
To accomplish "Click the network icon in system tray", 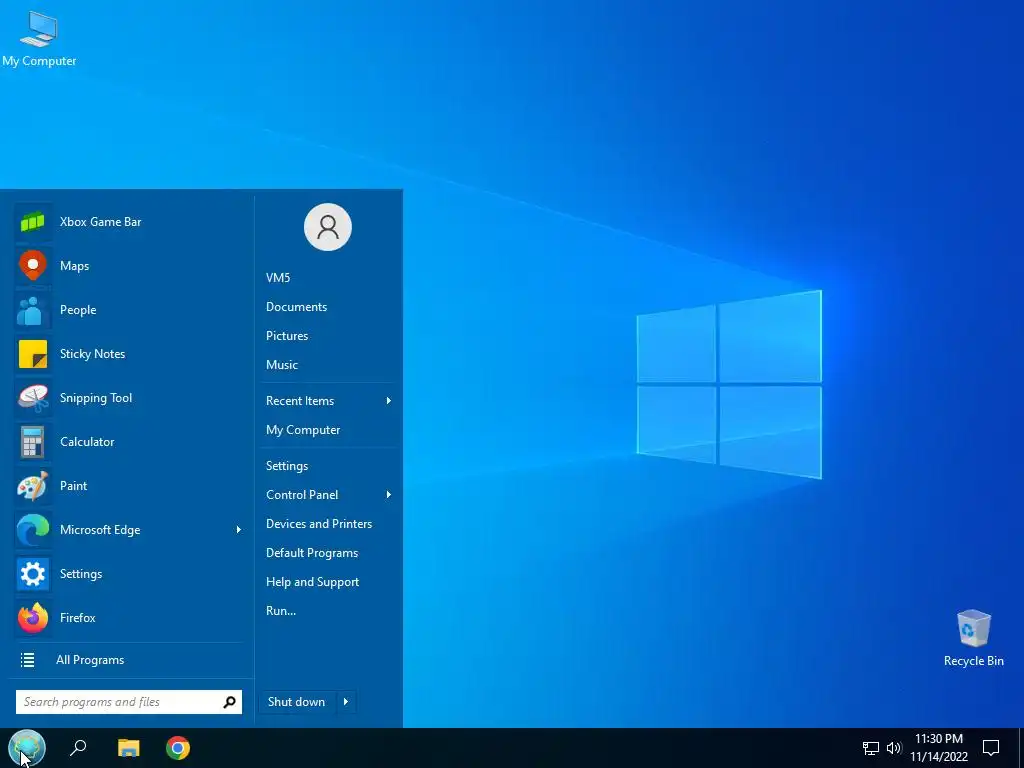I will tap(871, 748).
